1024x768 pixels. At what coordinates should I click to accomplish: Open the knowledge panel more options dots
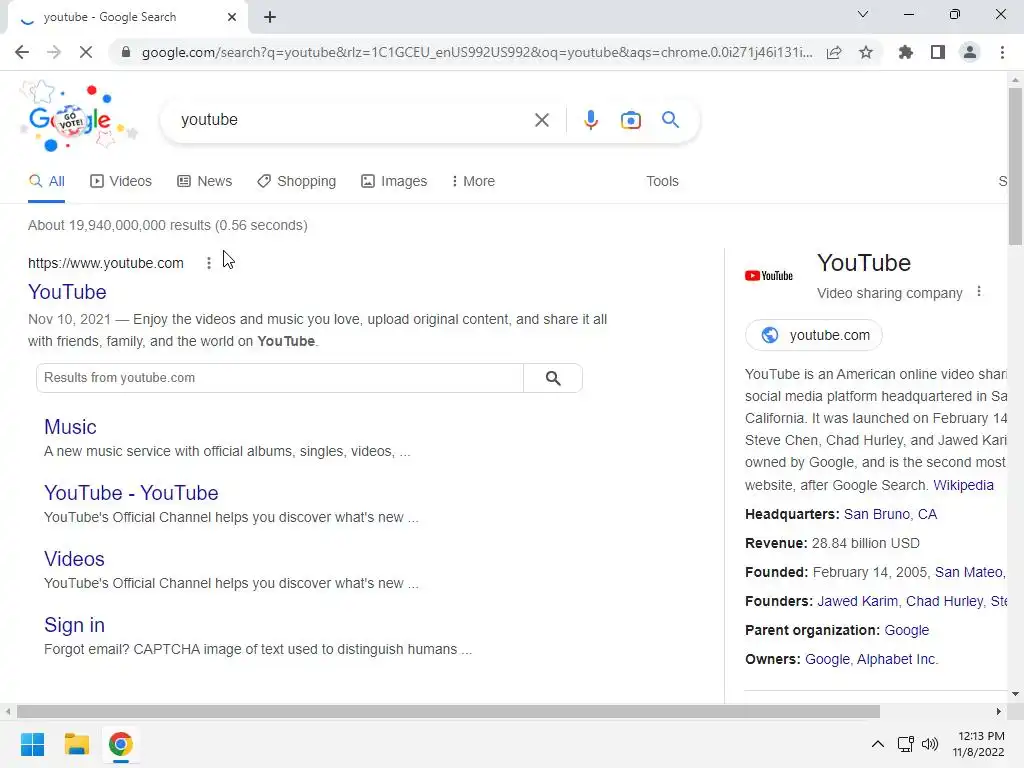978,292
